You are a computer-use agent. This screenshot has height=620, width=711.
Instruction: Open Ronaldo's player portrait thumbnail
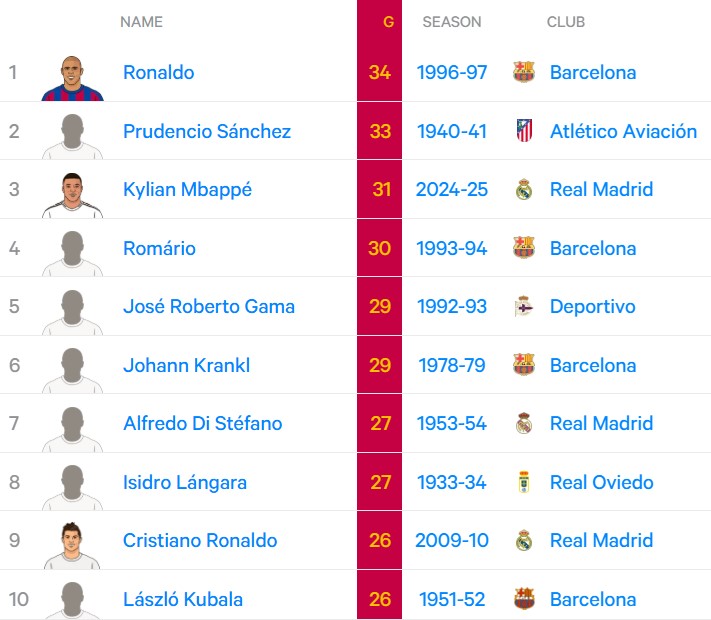pyautogui.click(x=72, y=75)
